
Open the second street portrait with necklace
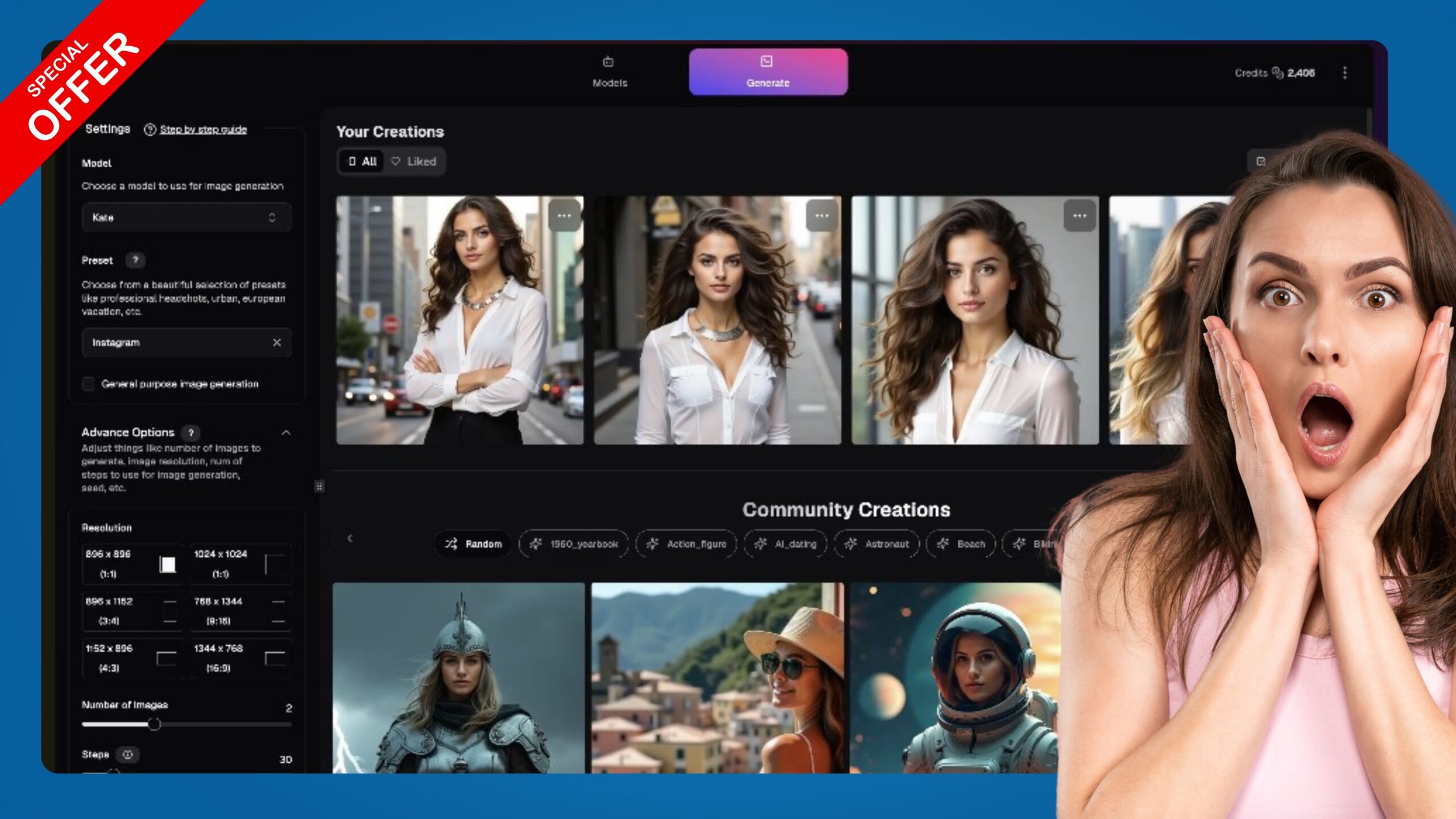(717, 320)
